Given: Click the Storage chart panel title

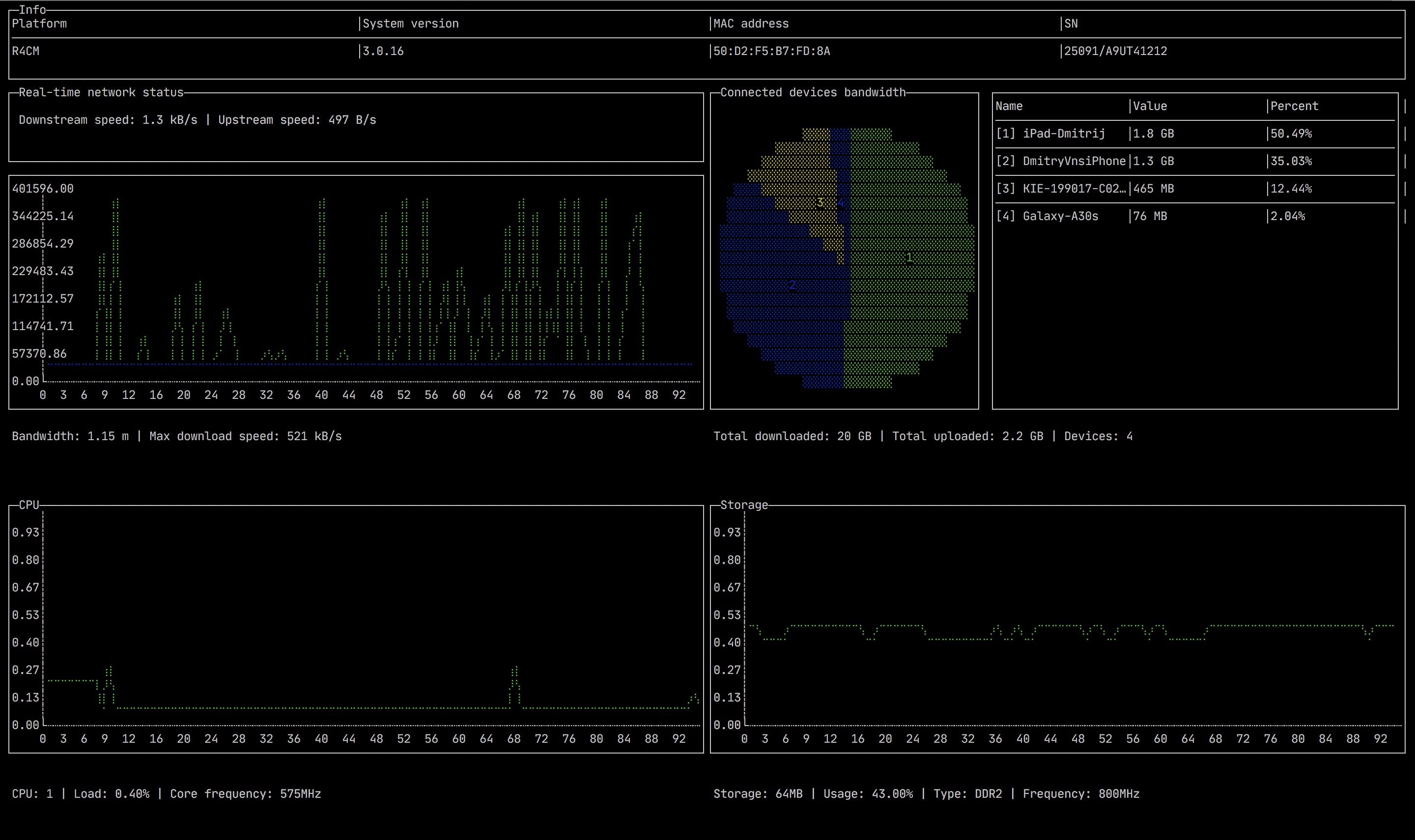Looking at the screenshot, I should tap(744, 505).
